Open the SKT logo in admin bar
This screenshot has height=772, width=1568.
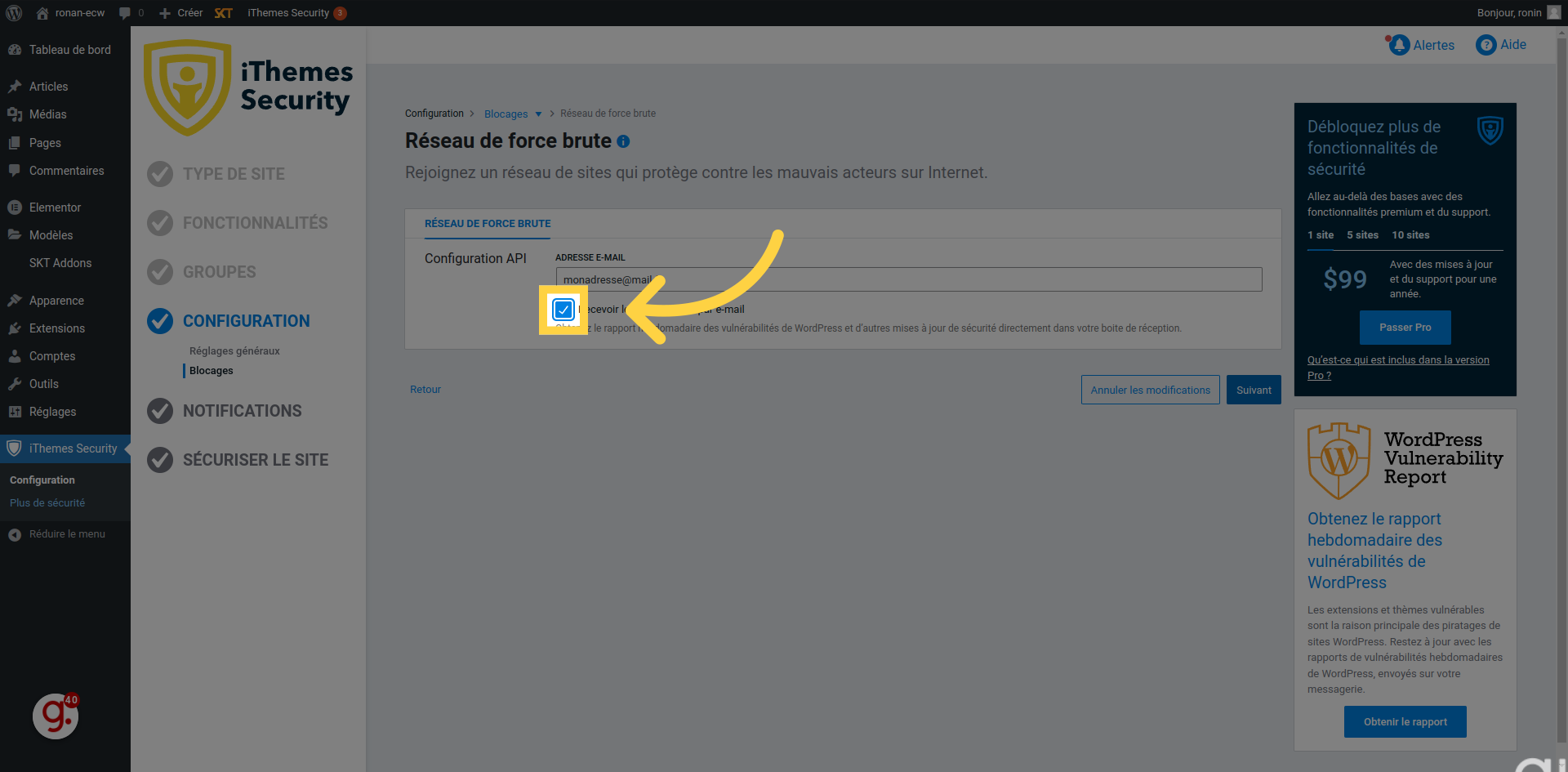[224, 13]
